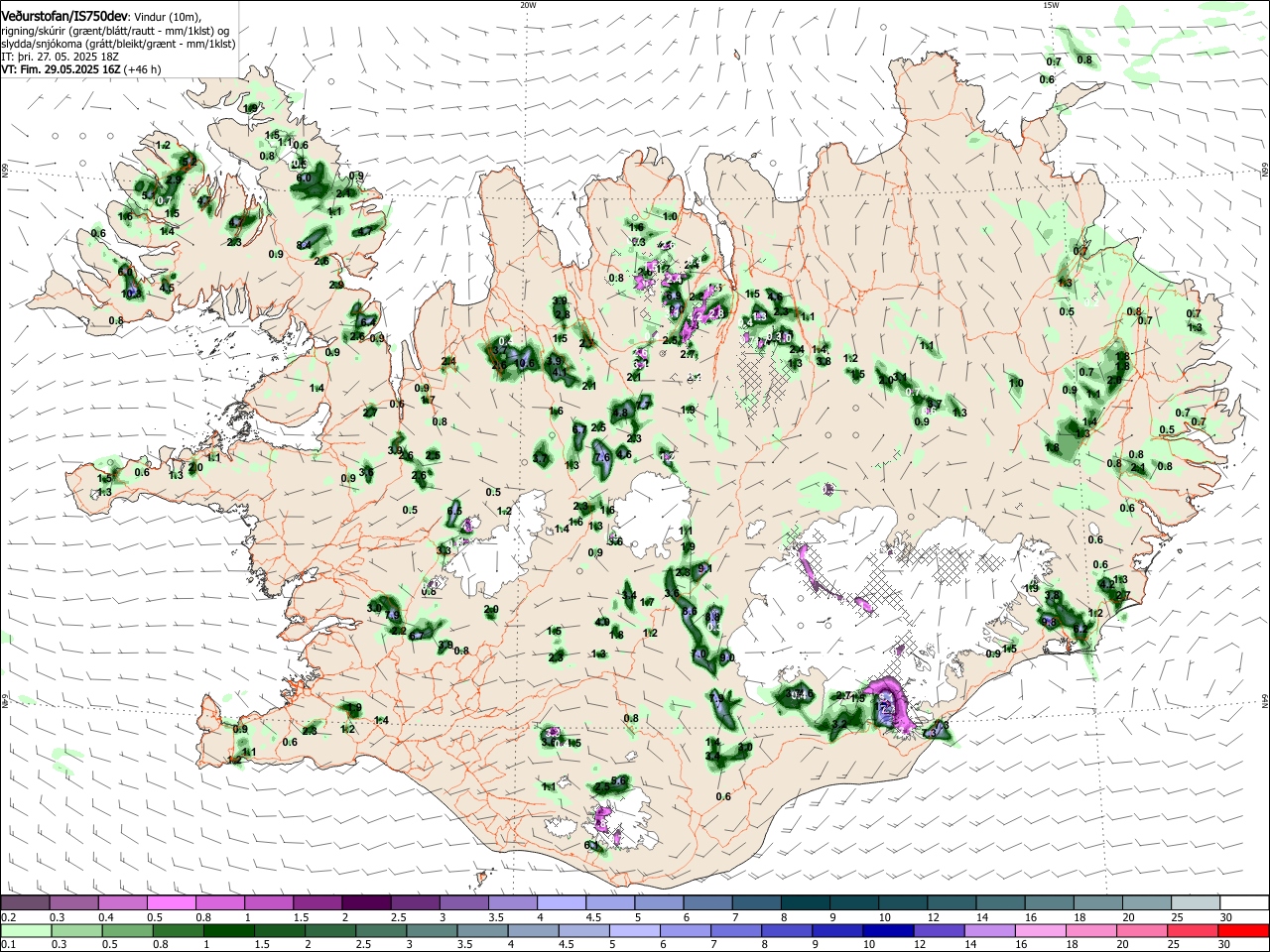1270x952 pixels.
Task: Click the 9.8 precipitation value in the southeast
Action: click(1050, 621)
